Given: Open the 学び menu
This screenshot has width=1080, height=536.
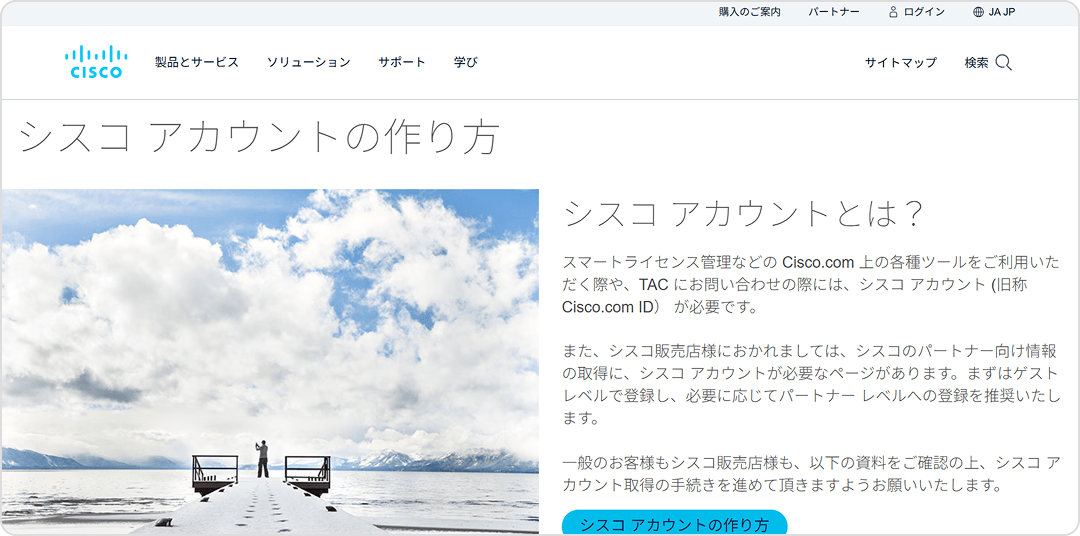Looking at the screenshot, I should [x=466, y=62].
